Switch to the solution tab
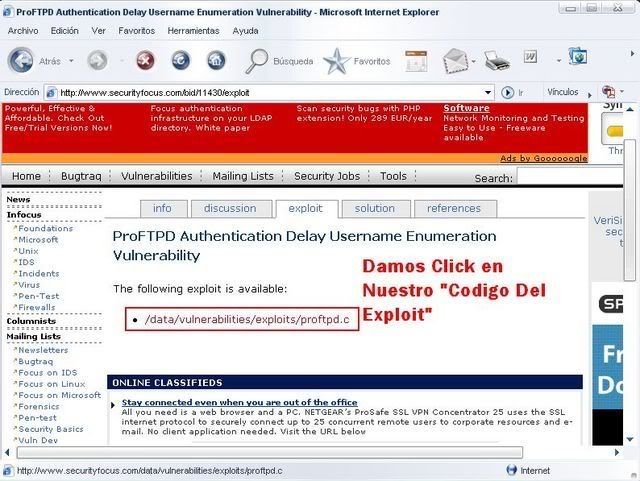 376,209
